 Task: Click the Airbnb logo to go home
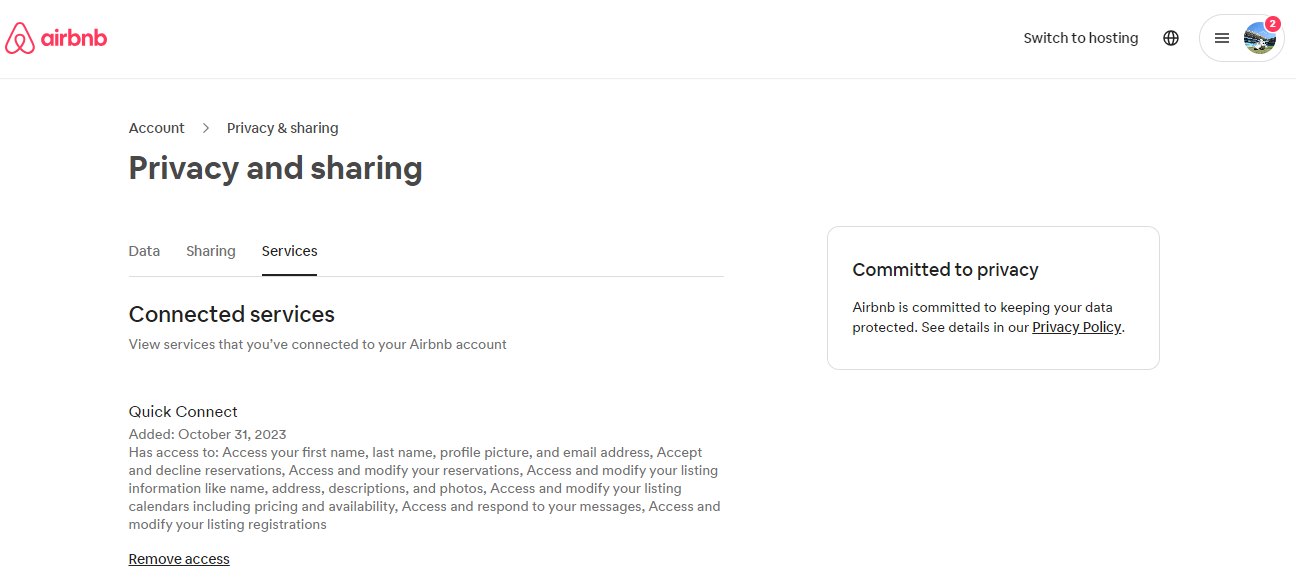point(56,39)
